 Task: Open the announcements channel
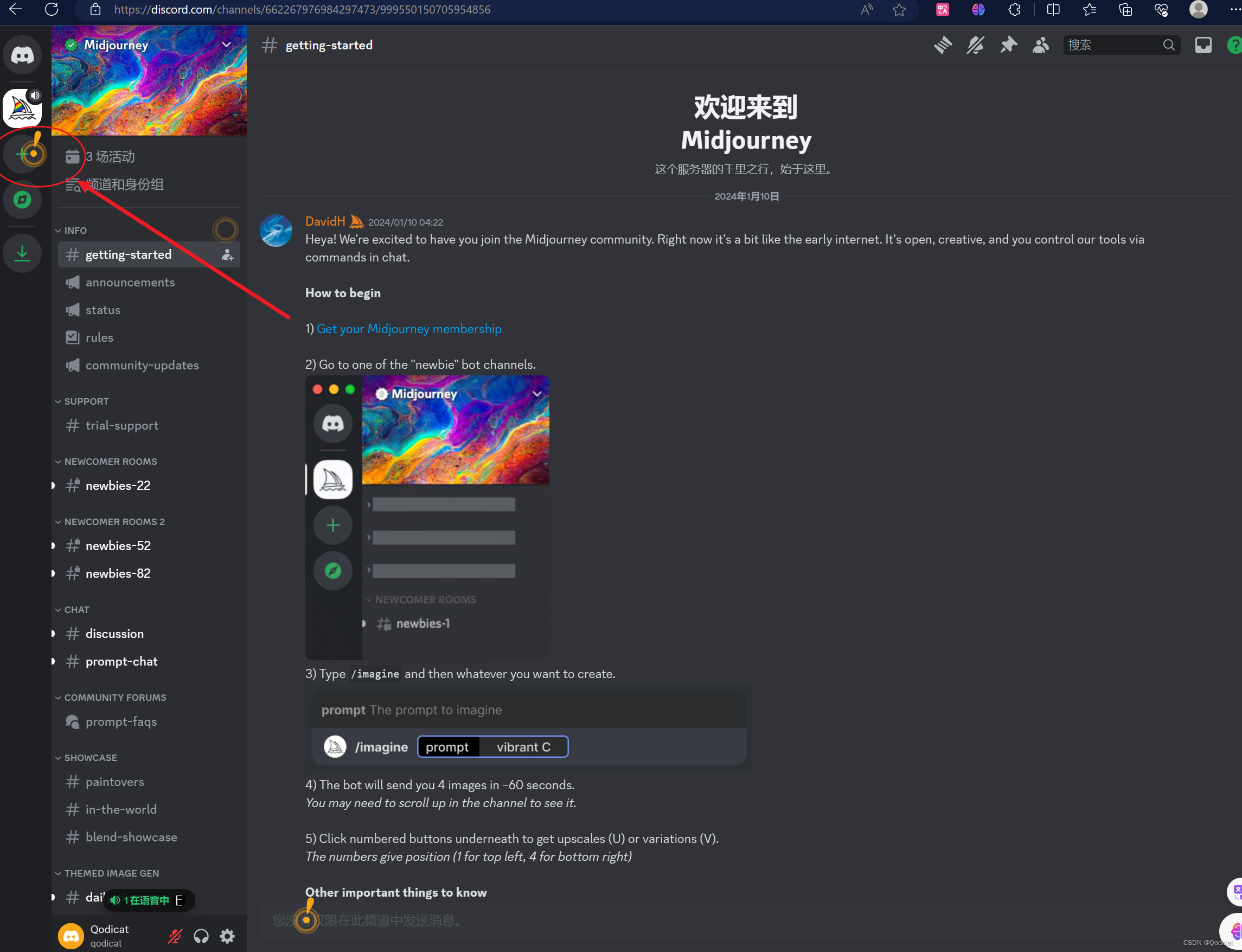point(130,281)
